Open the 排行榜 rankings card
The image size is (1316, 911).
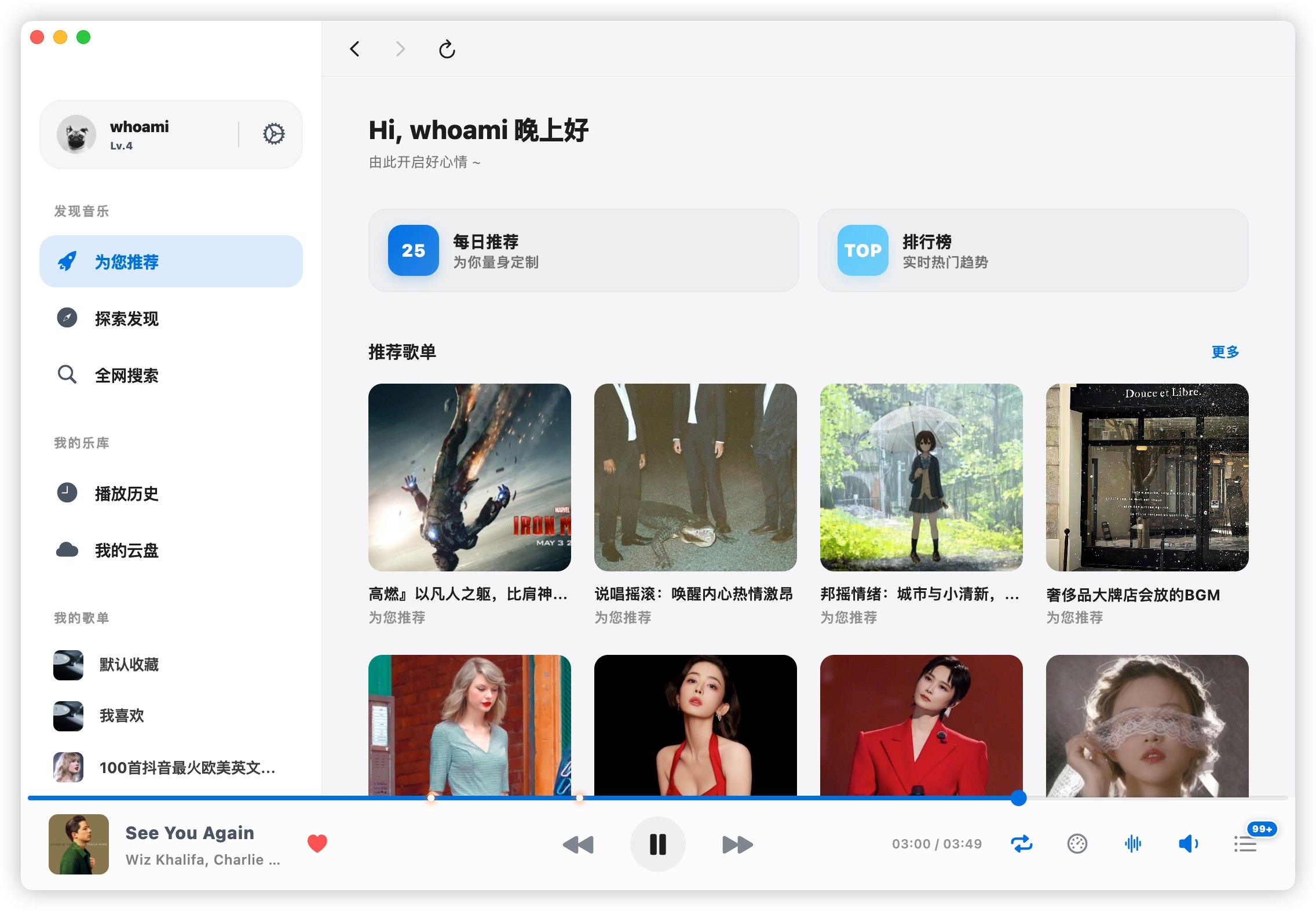(1032, 251)
